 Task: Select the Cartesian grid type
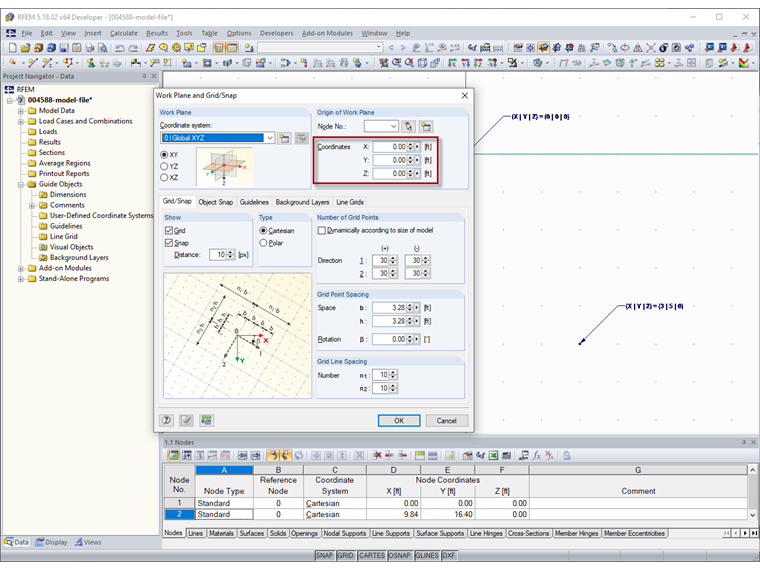[263, 230]
